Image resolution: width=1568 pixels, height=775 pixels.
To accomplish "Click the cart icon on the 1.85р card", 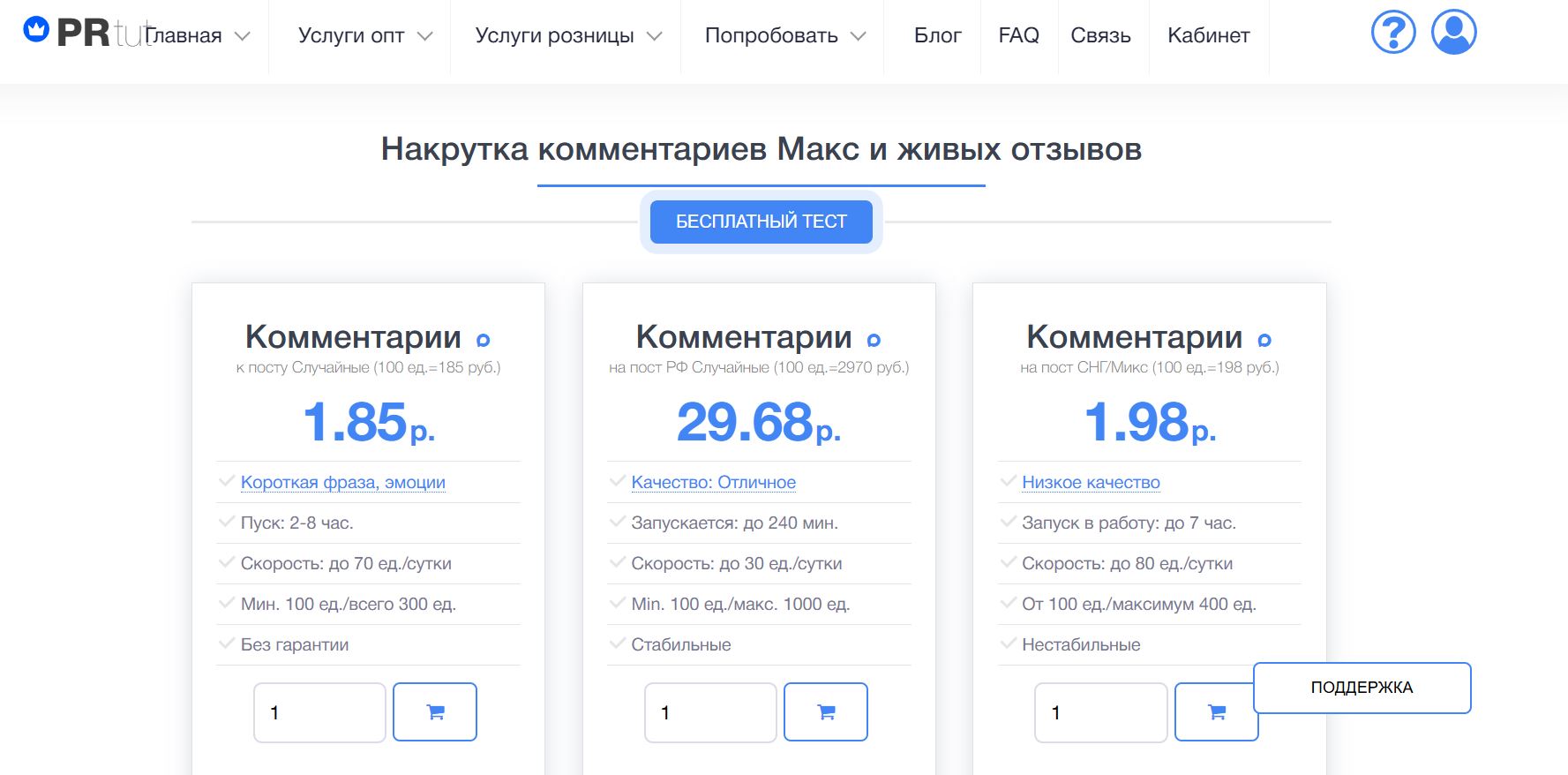I will tap(434, 711).
